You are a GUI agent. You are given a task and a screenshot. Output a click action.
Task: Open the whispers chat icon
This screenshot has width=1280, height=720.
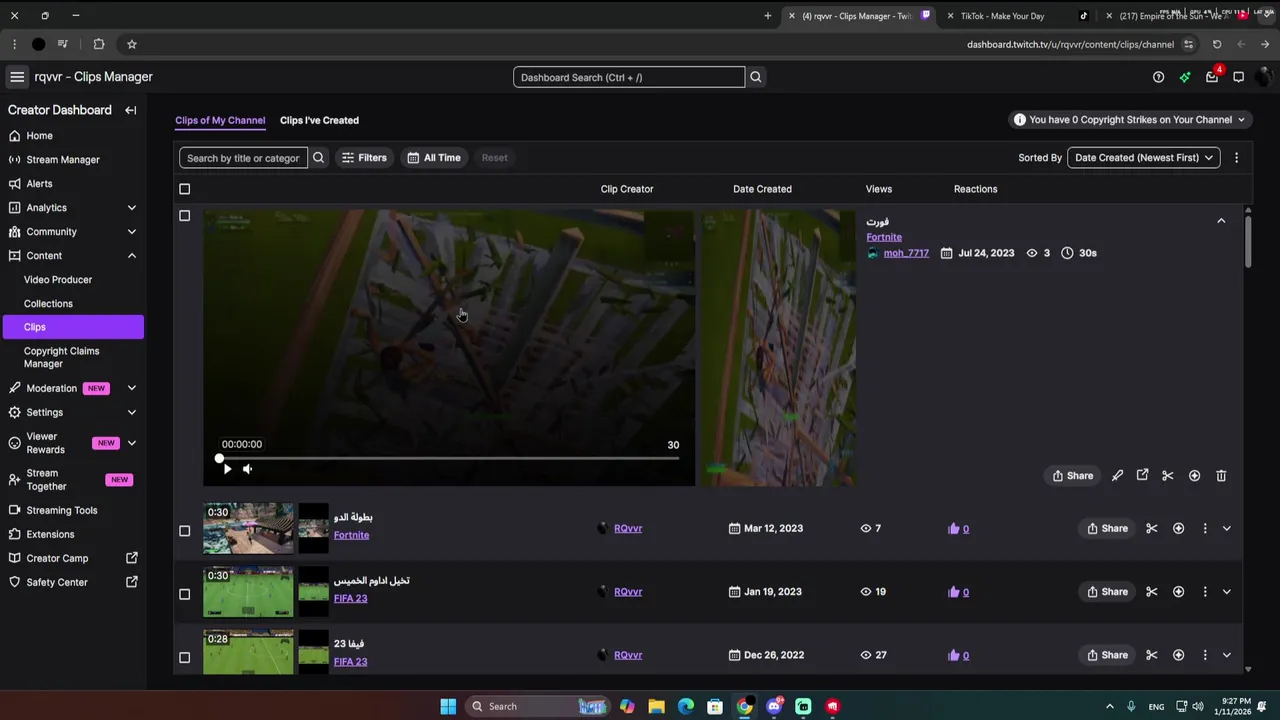pos(1238,77)
